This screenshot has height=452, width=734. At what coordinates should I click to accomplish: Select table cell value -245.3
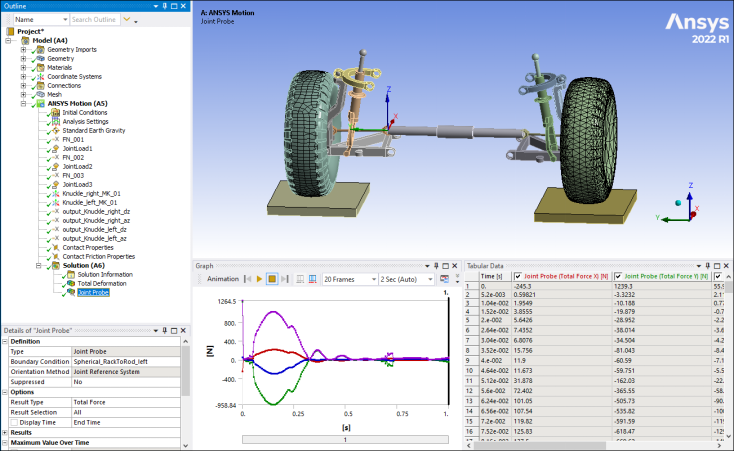click(x=562, y=286)
